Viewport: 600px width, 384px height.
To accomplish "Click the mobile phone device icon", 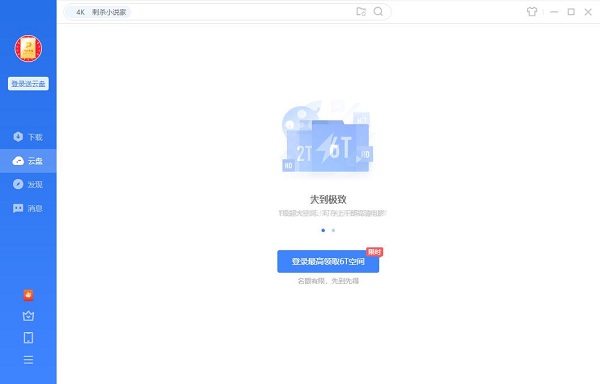I will [28, 338].
